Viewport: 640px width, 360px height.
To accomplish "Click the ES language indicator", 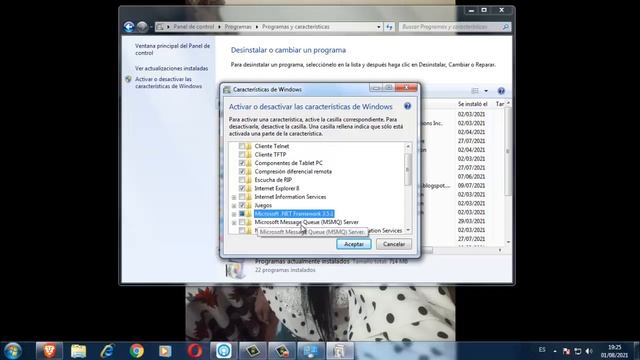I will [x=542, y=350].
